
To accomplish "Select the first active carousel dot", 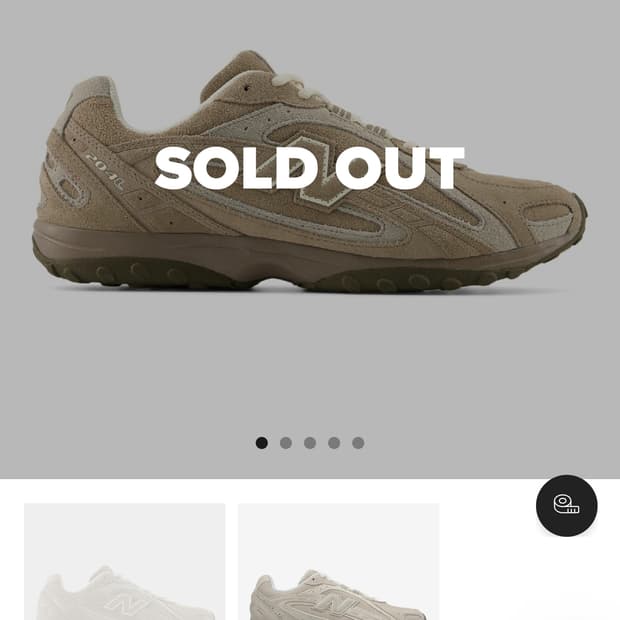I will click(x=262, y=443).
